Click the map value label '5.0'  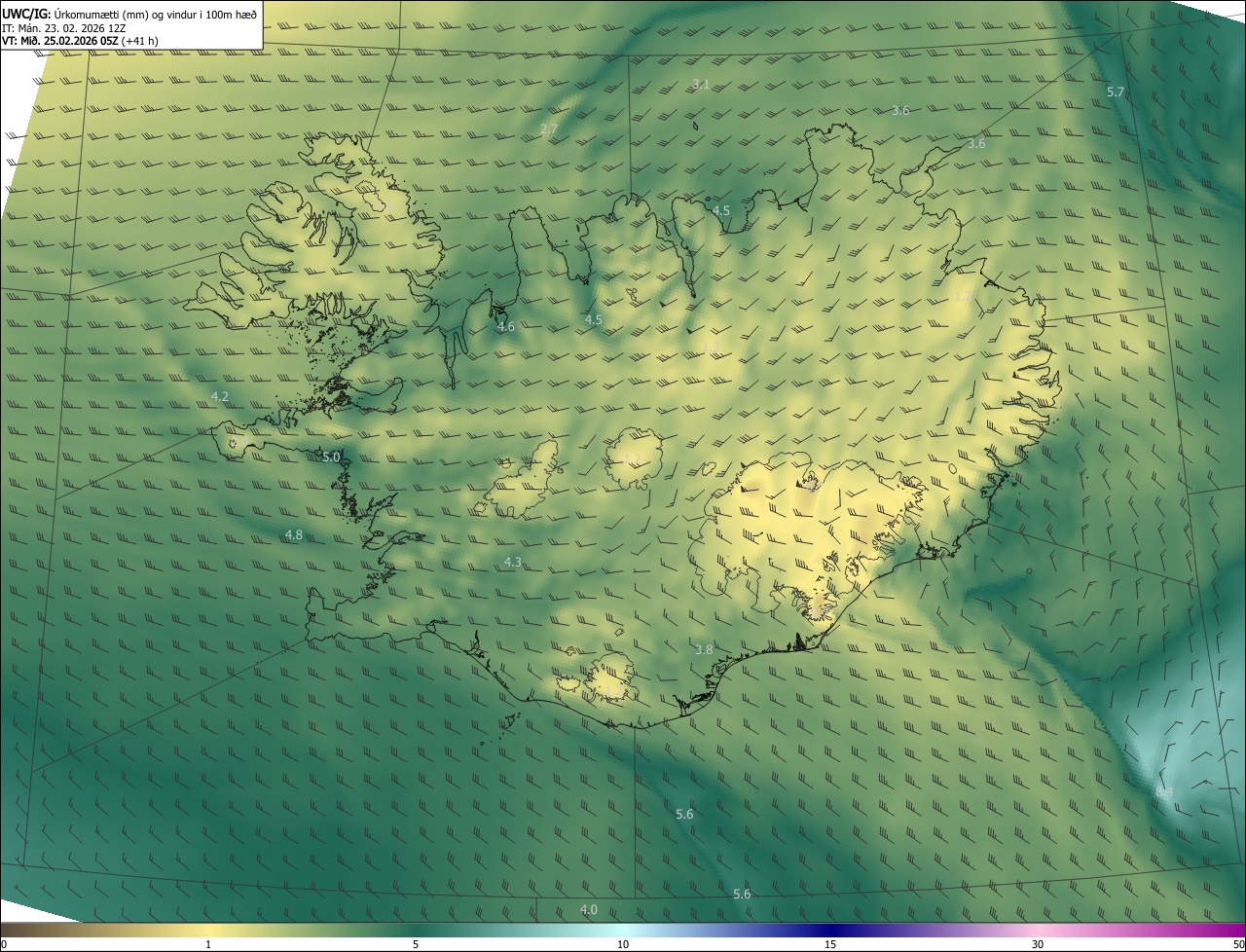331,457
